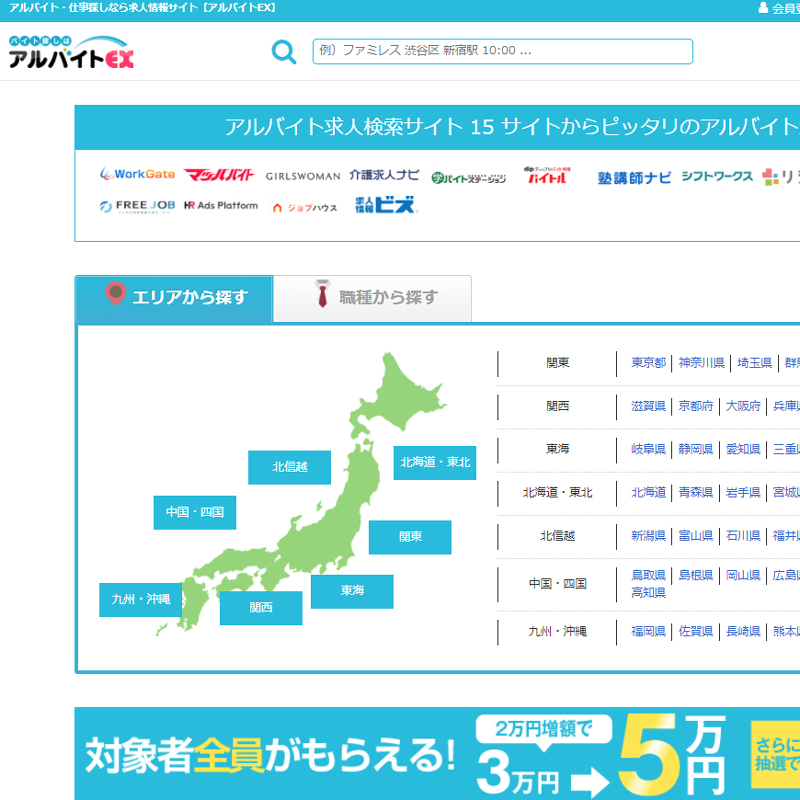Viewport: 800px width, 800px height.
Task: Open the 介護求人ナビ logo
Action: (x=384, y=175)
